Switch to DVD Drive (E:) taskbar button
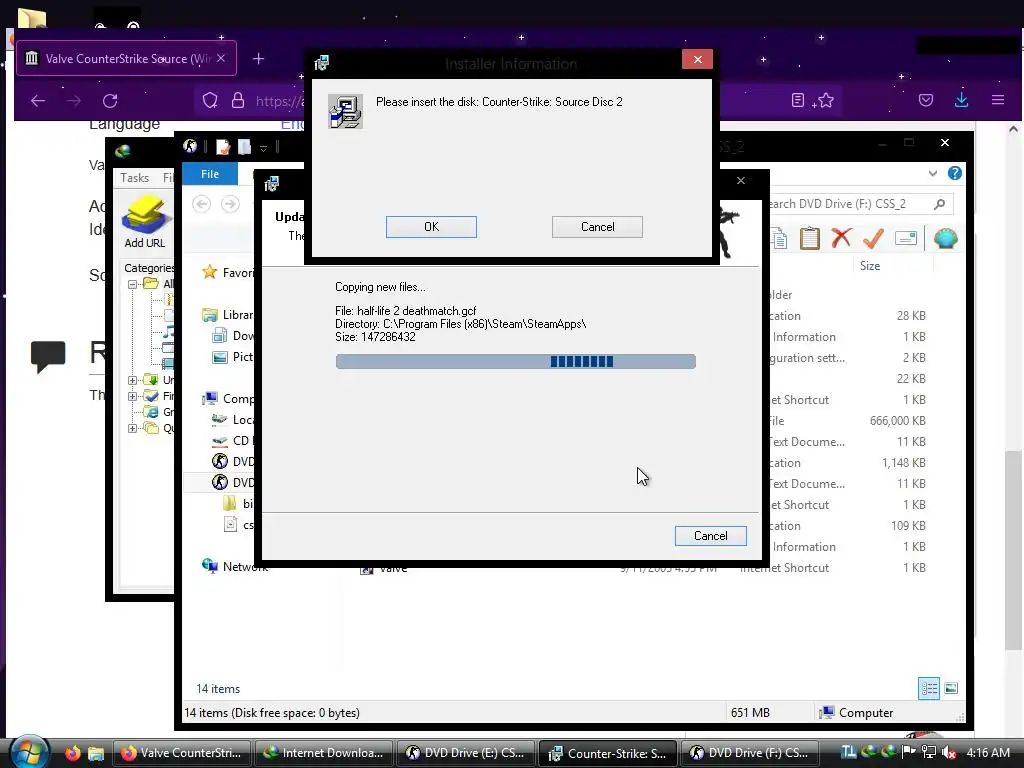The height and width of the screenshot is (768, 1024). (466, 753)
